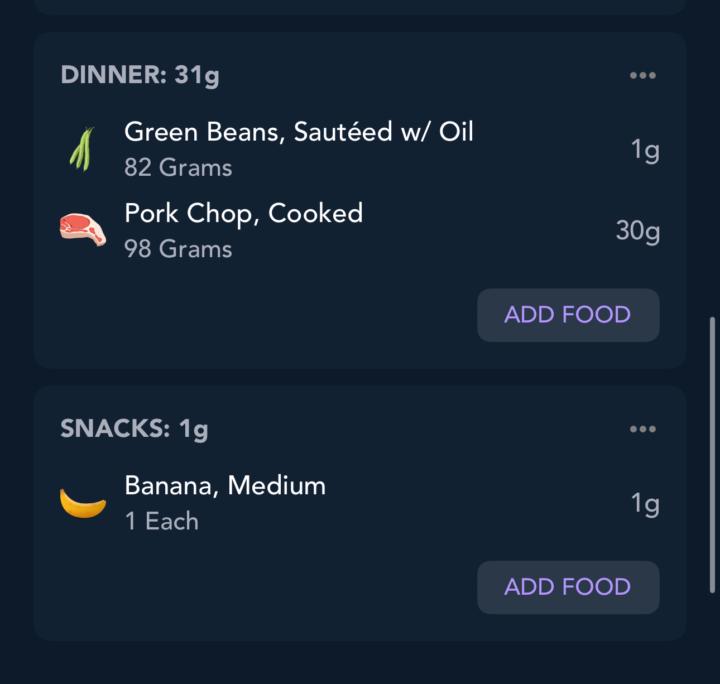Open the Dinner three-dots options menu
This screenshot has height=684, width=720.
(x=643, y=76)
